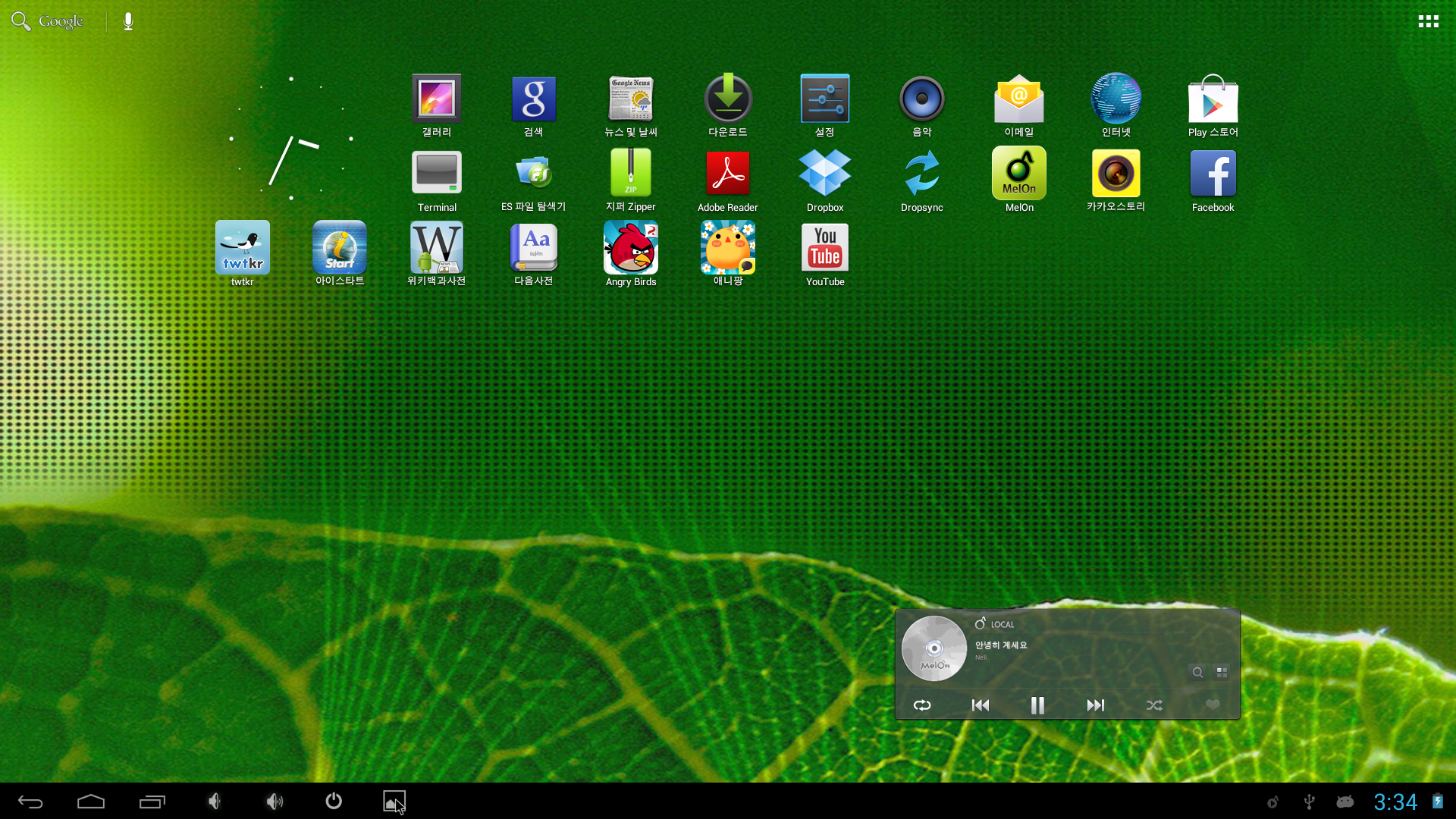The height and width of the screenshot is (819, 1456).
Task: Open Adobe Reader
Action: coord(728,180)
